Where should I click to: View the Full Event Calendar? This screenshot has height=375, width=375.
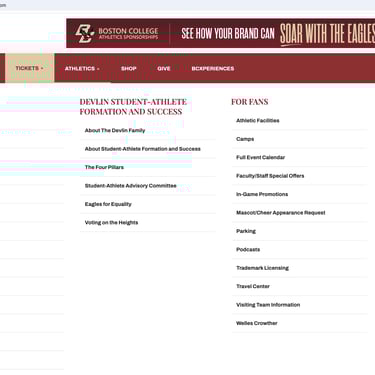click(260, 157)
